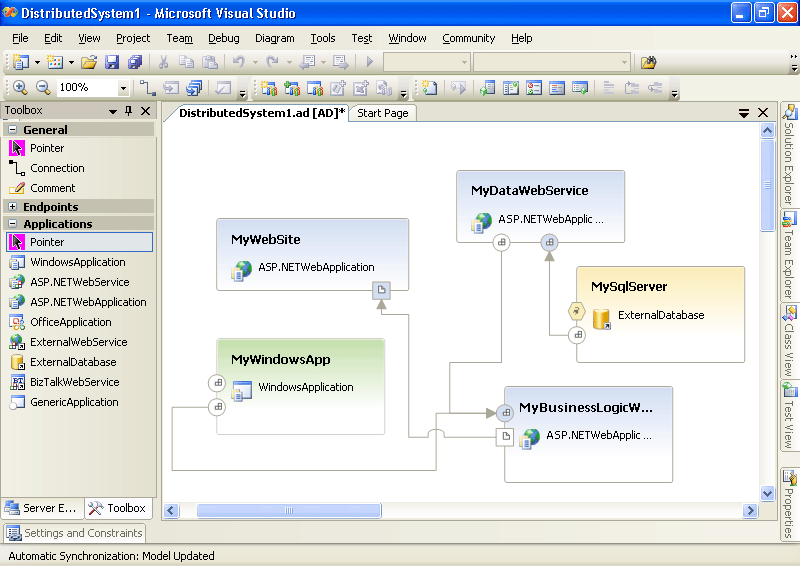Click the Open File folder icon

tap(90, 62)
